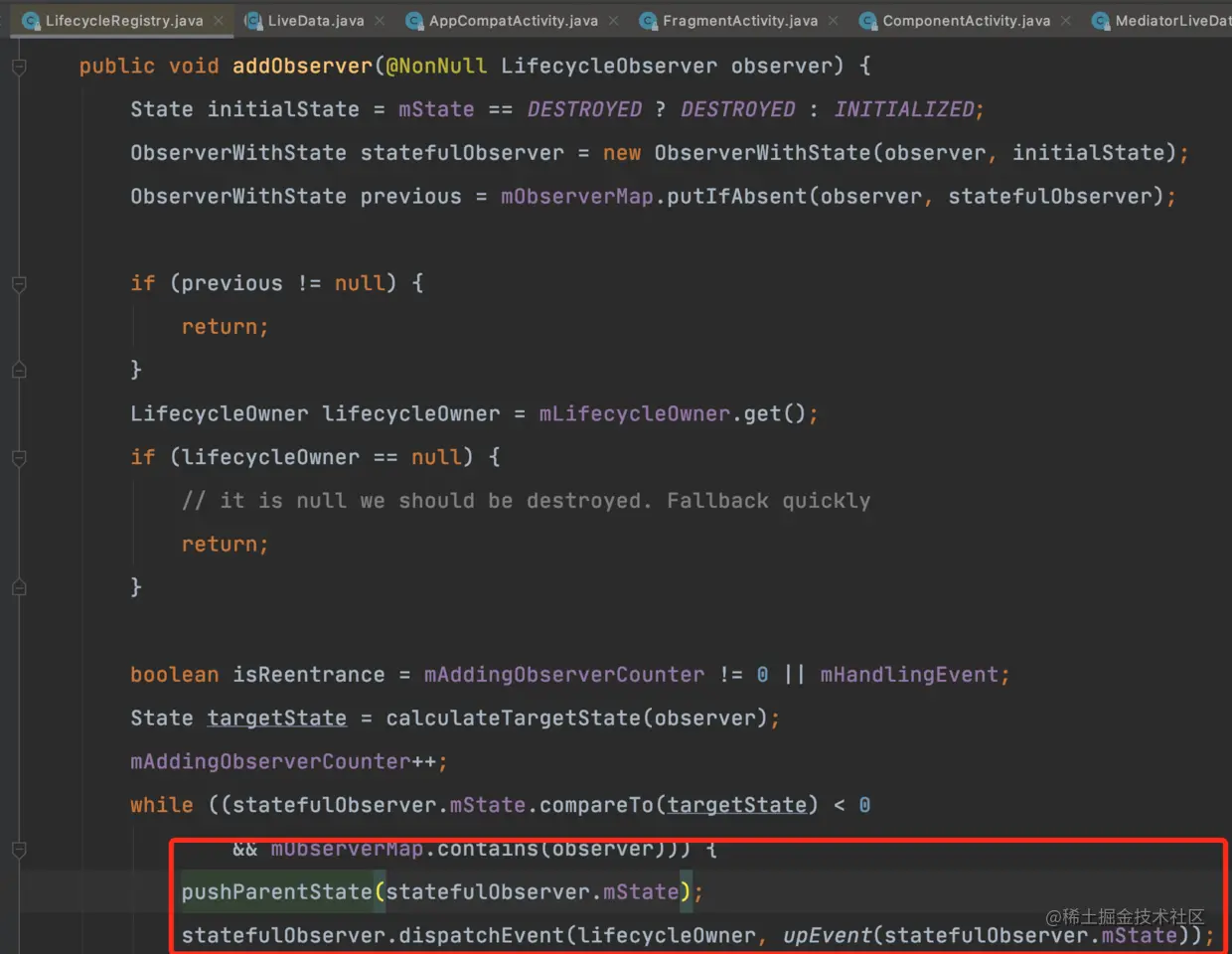The width and height of the screenshot is (1232, 954).
Task: Collapse the 'if (lifecycleOwner == null)' block
Action: point(19,458)
